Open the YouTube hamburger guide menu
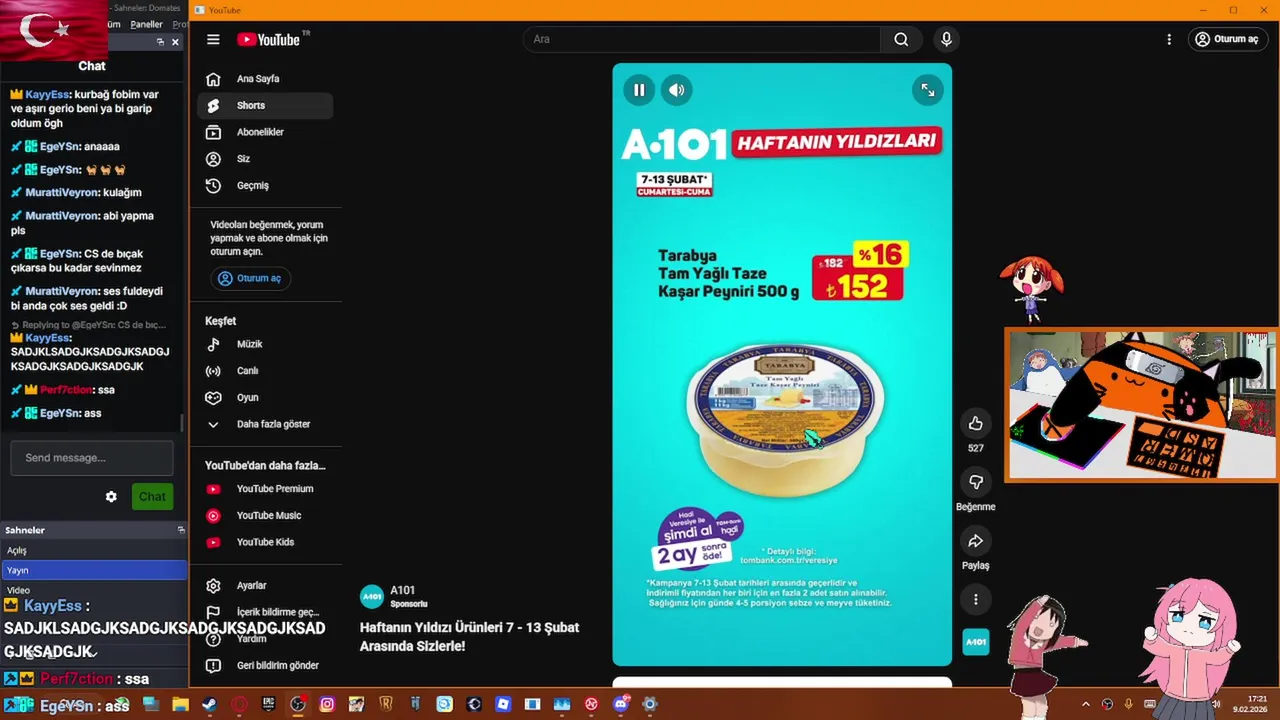Screen dimensions: 1280x720 coord(213,39)
